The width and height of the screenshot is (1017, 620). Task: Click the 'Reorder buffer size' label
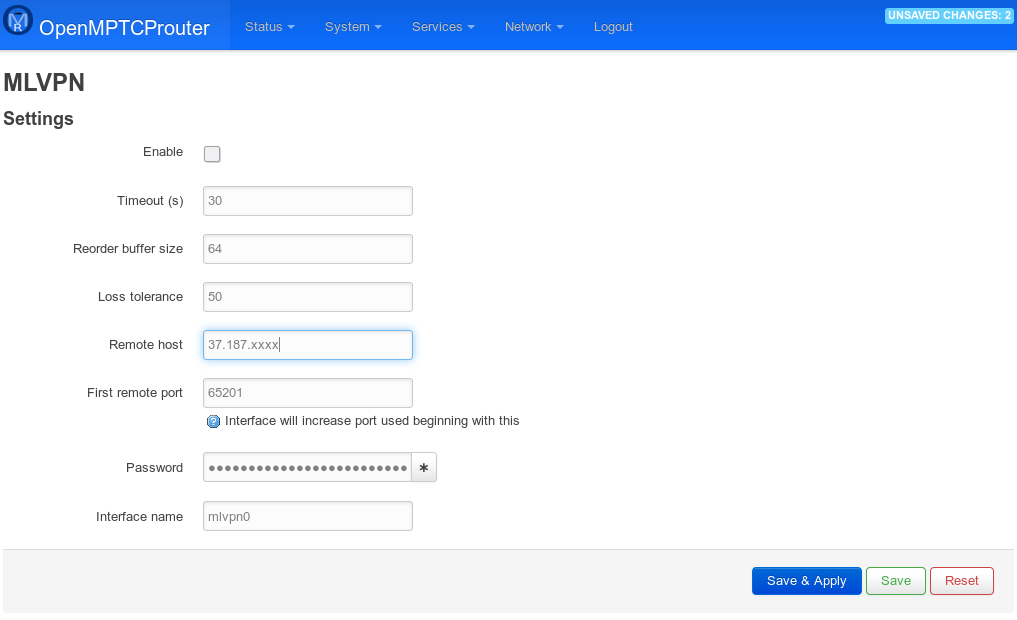128,249
